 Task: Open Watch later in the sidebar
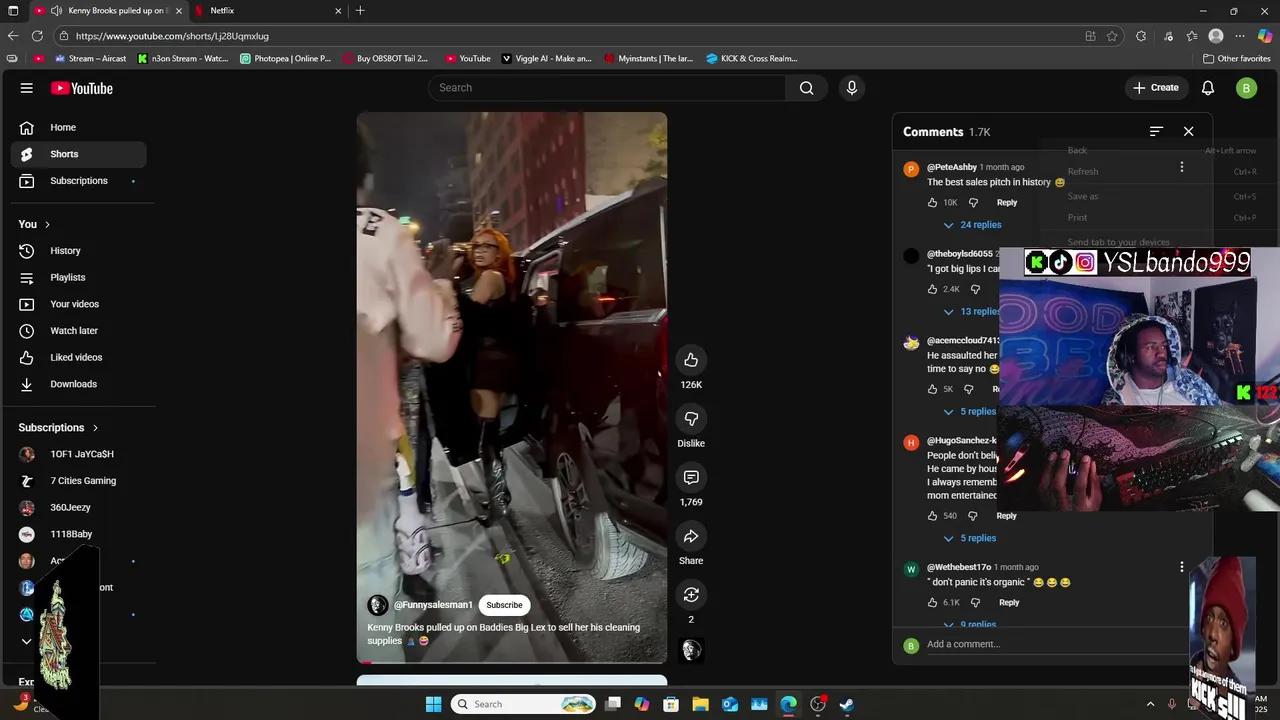point(78,331)
